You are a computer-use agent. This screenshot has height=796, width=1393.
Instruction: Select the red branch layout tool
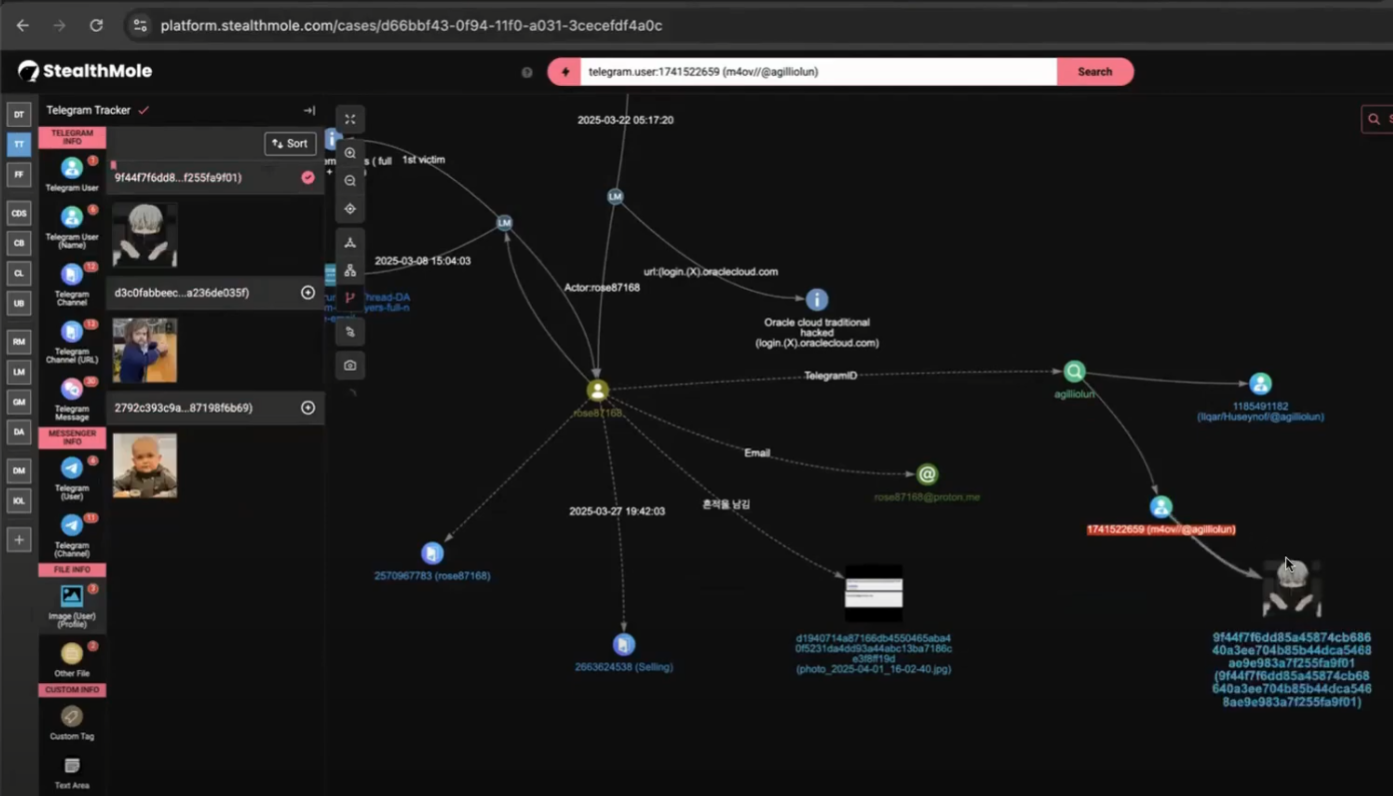click(350, 298)
